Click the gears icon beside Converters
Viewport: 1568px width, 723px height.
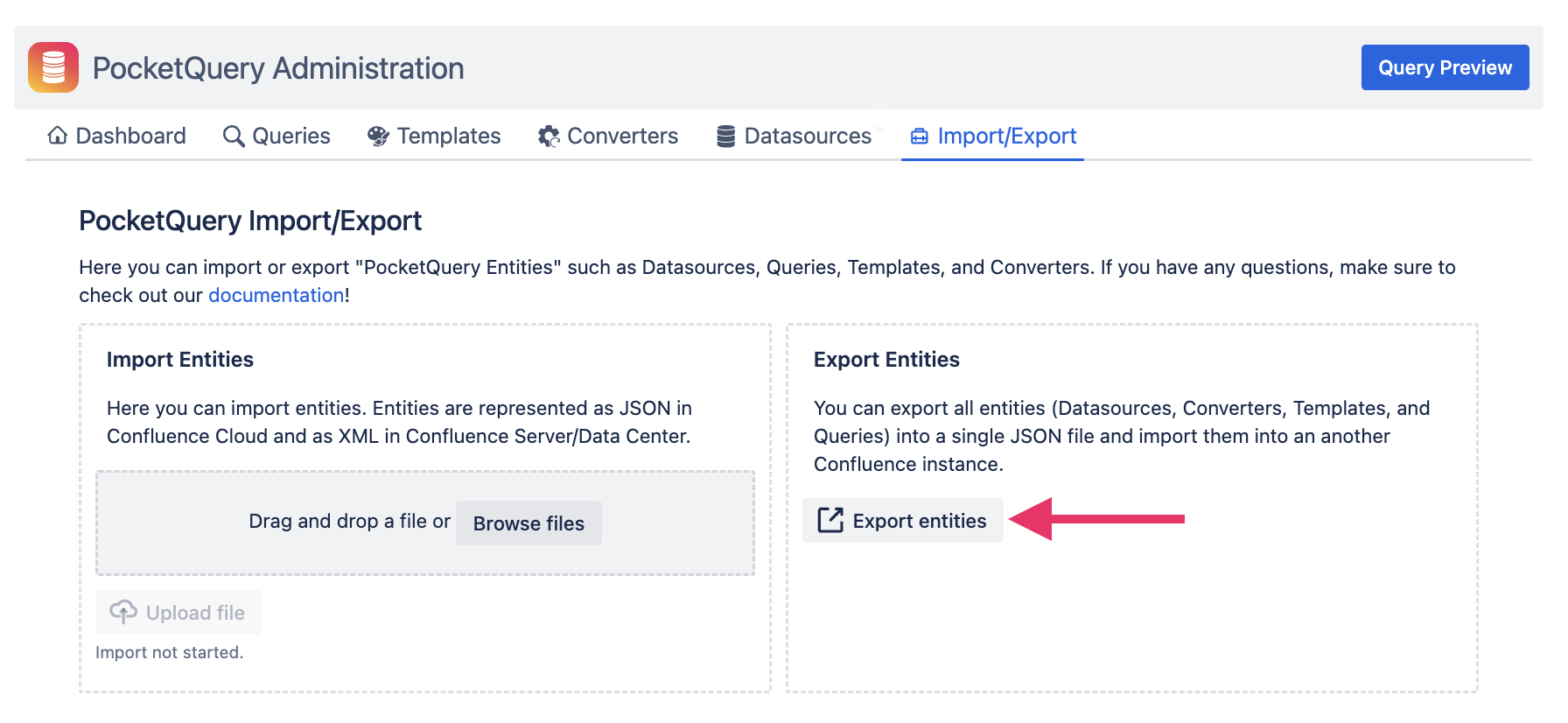tap(549, 137)
